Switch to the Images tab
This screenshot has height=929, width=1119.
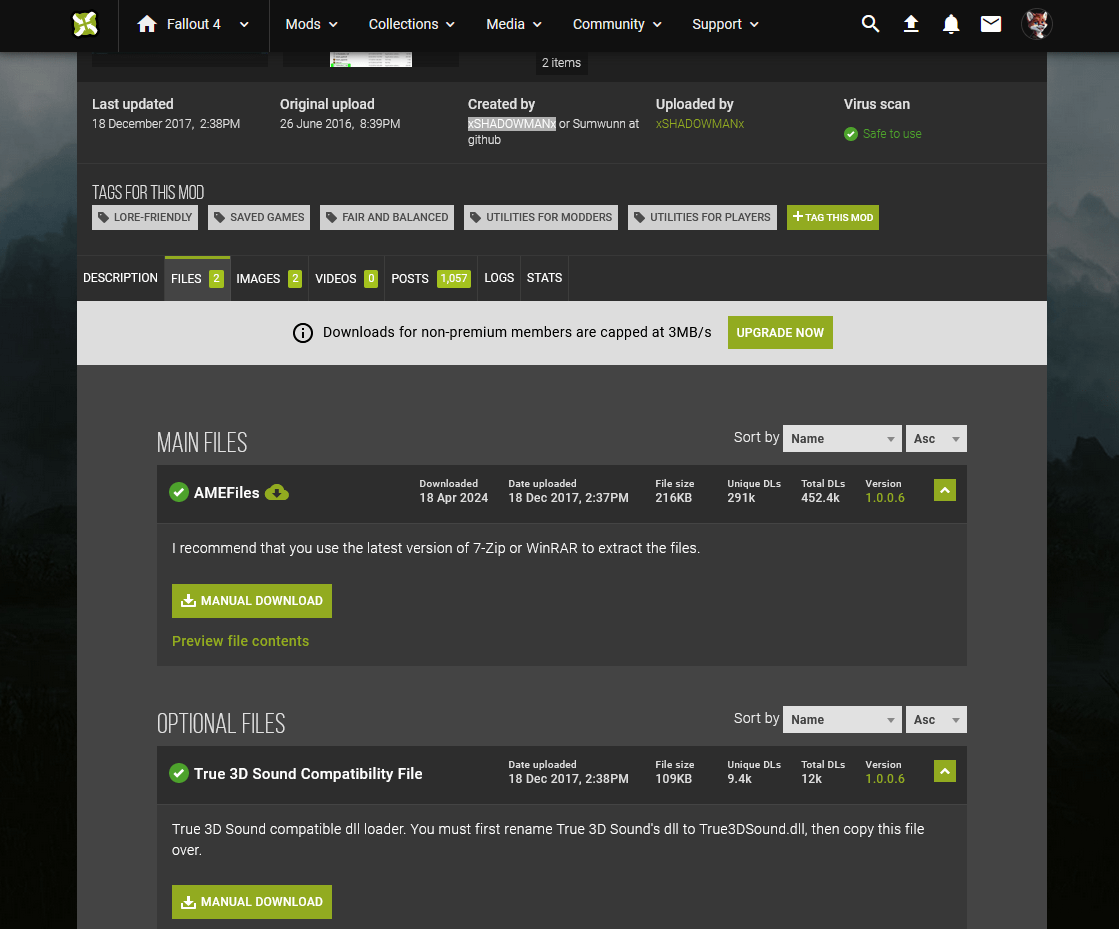269,278
